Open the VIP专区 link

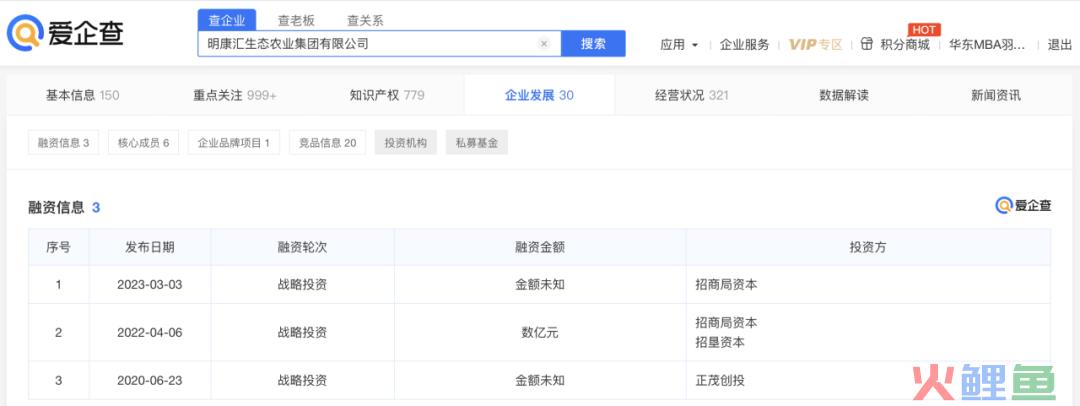click(816, 45)
